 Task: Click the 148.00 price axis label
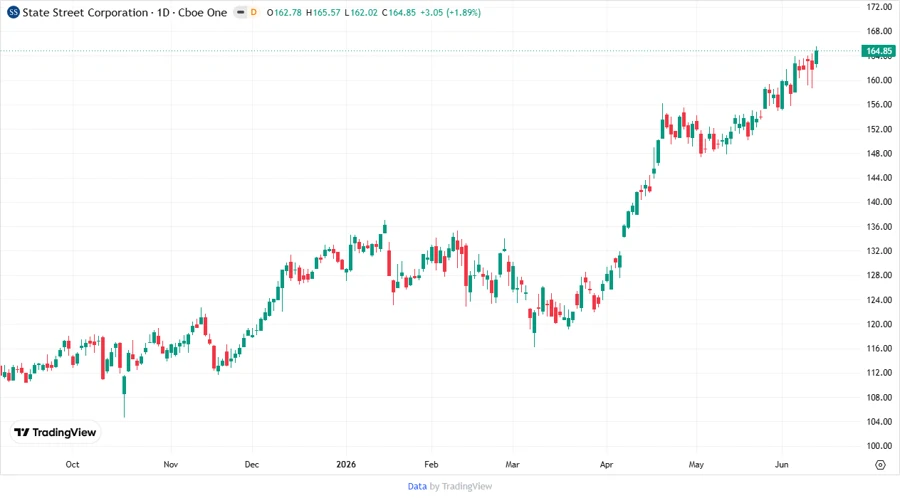(879, 153)
